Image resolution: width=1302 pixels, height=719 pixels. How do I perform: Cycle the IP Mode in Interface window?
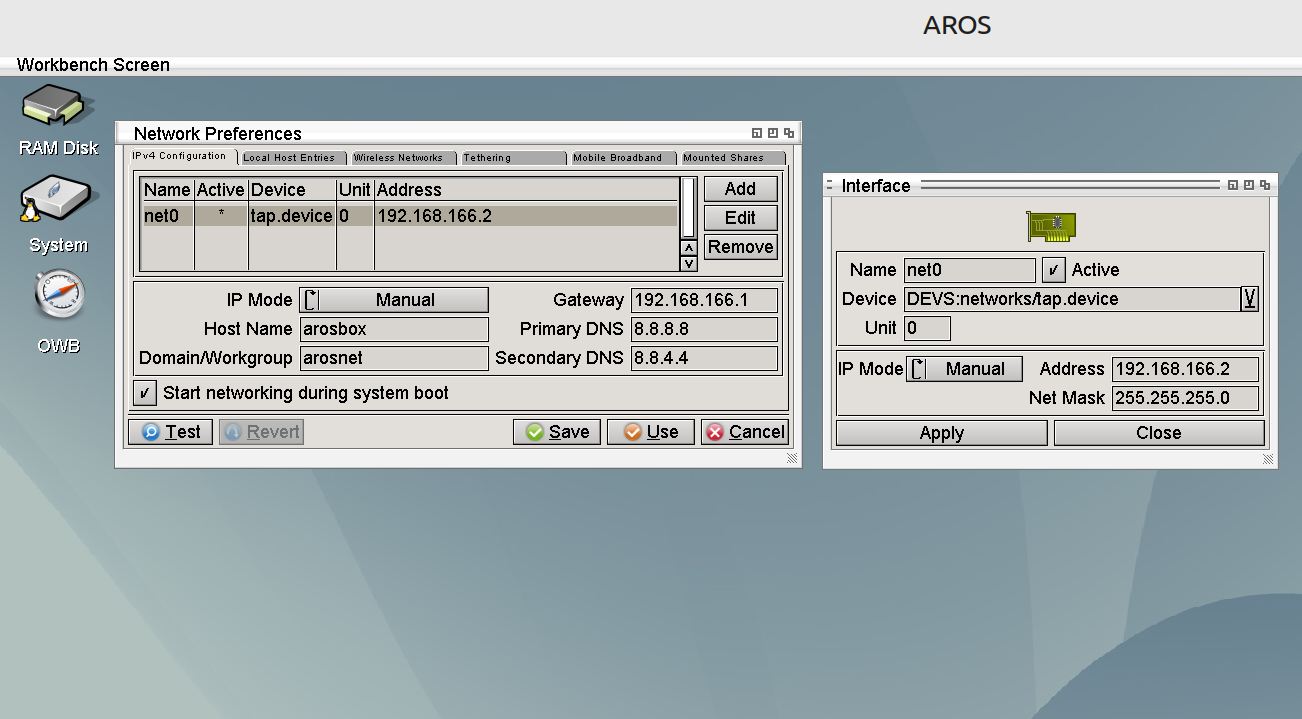964,369
